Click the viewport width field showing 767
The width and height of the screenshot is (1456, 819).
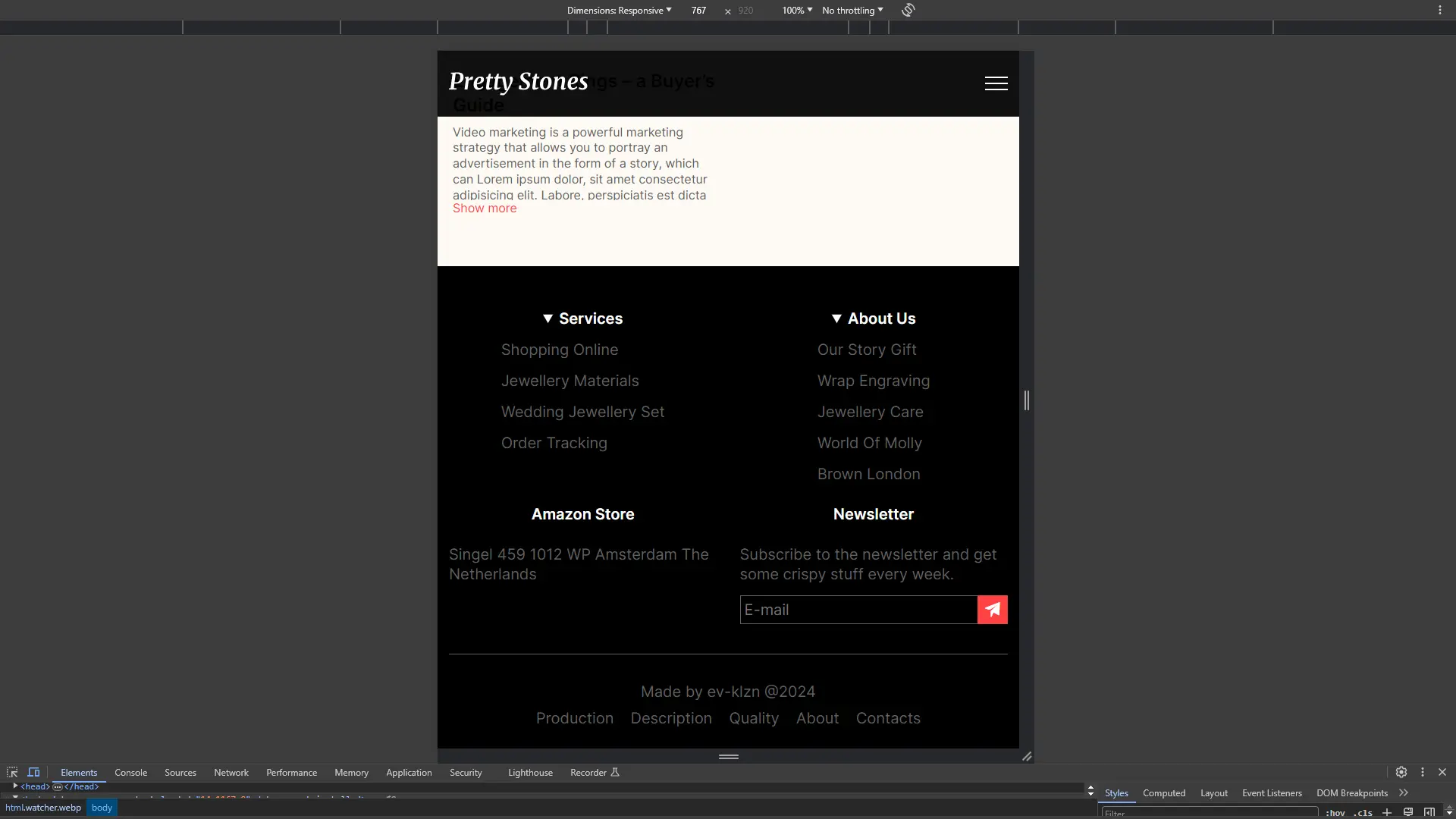(x=698, y=10)
